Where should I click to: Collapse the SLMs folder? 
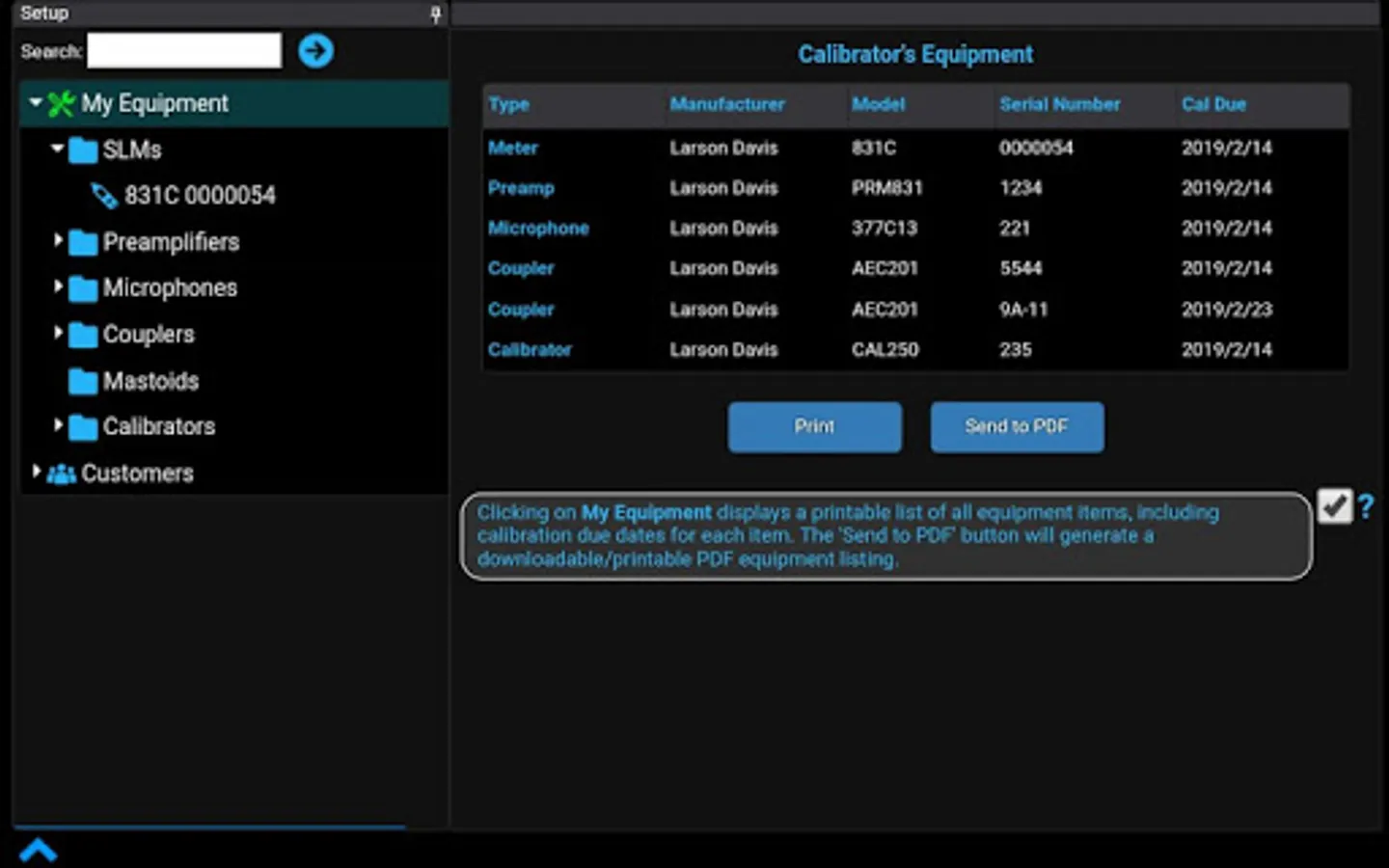click(x=58, y=148)
